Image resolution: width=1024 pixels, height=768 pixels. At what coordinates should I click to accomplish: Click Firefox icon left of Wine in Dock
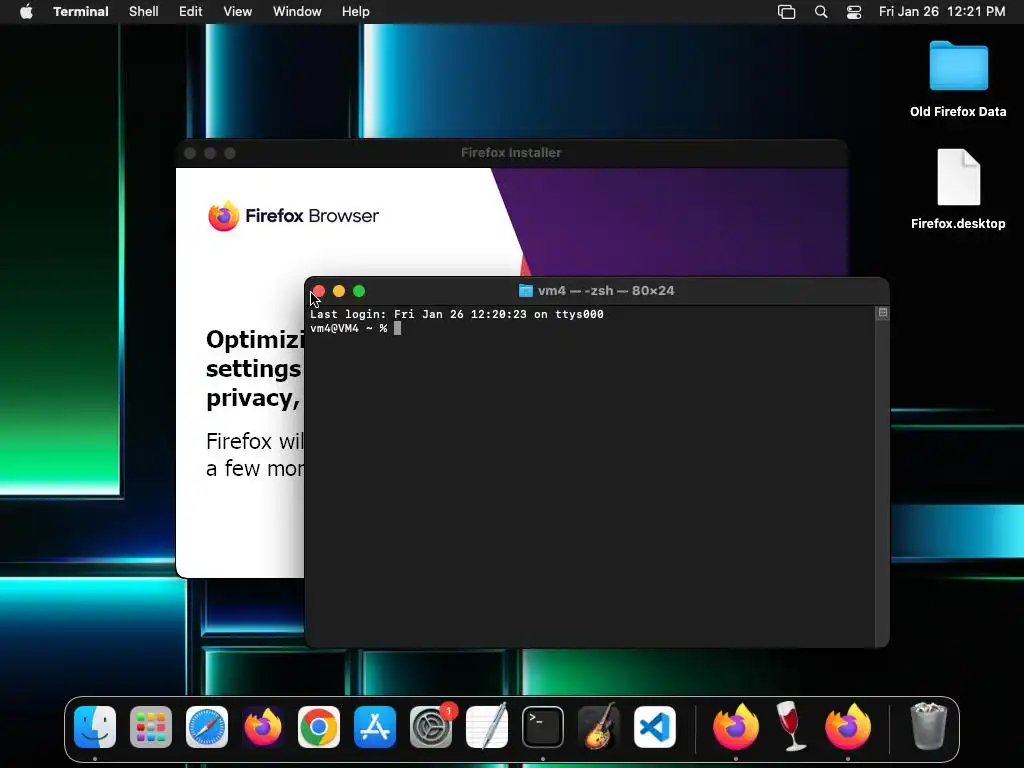click(736, 727)
